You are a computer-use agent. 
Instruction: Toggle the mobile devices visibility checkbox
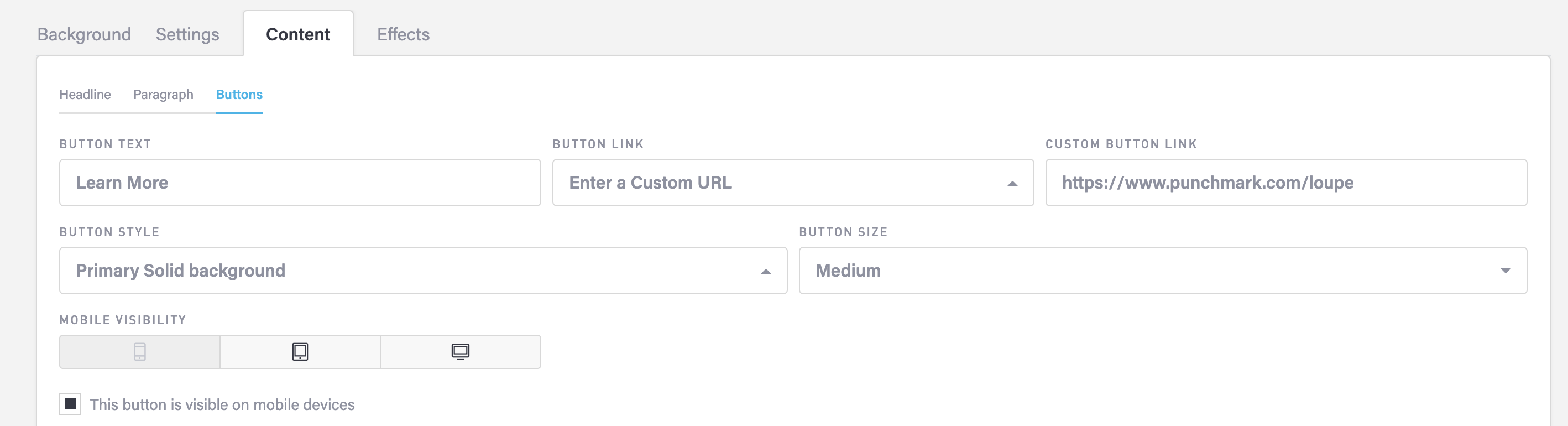tap(70, 404)
